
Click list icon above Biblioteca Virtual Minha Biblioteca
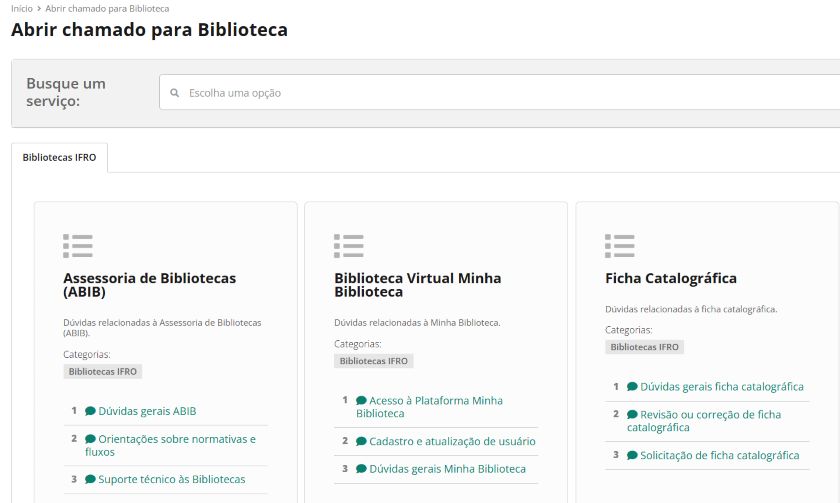[x=349, y=246]
